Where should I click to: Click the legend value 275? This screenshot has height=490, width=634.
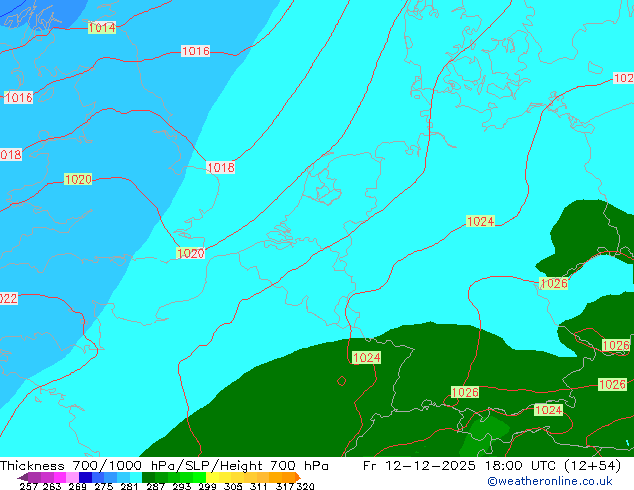click(104, 486)
